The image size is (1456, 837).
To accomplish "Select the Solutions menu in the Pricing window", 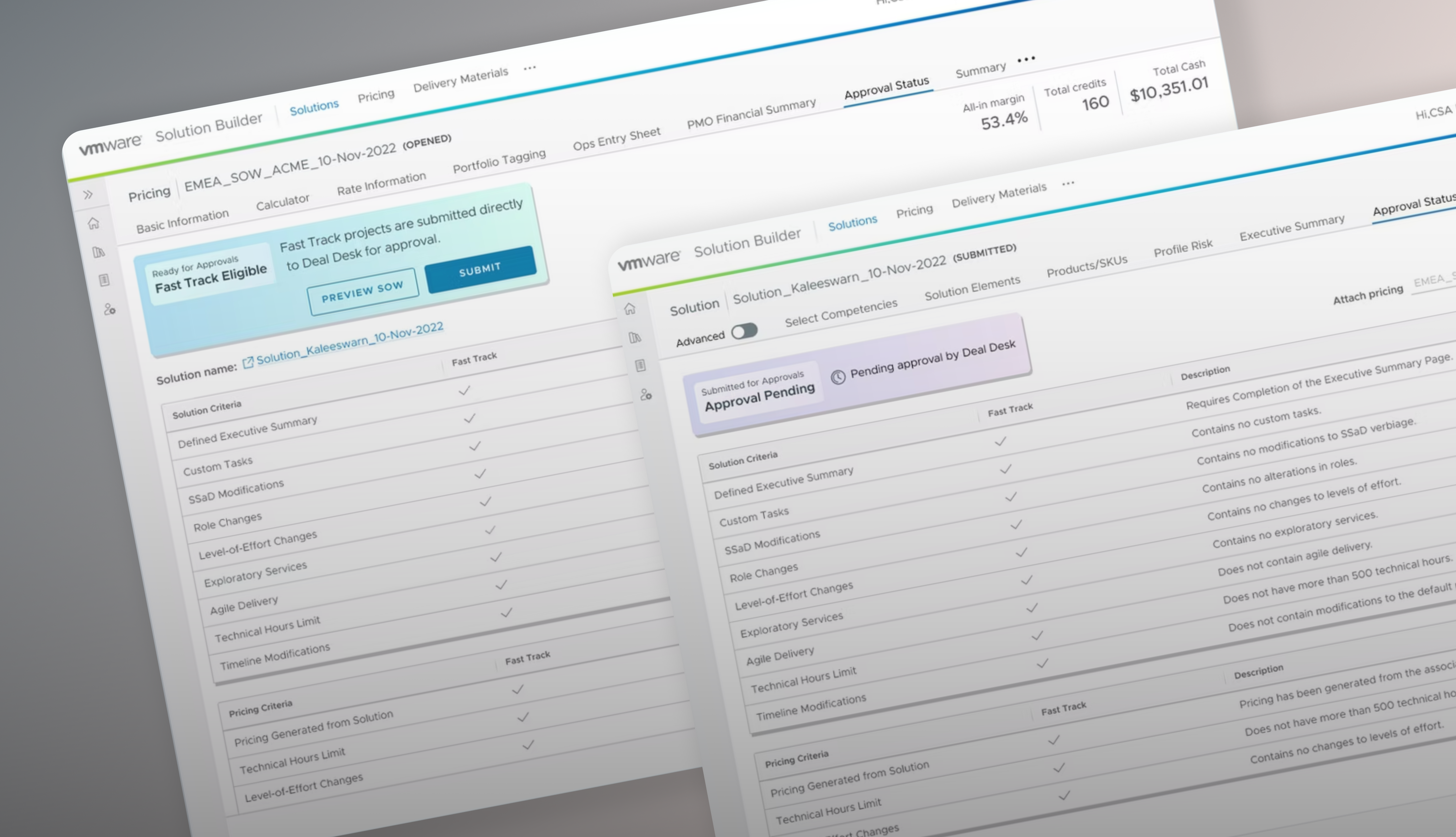I will coord(314,107).
